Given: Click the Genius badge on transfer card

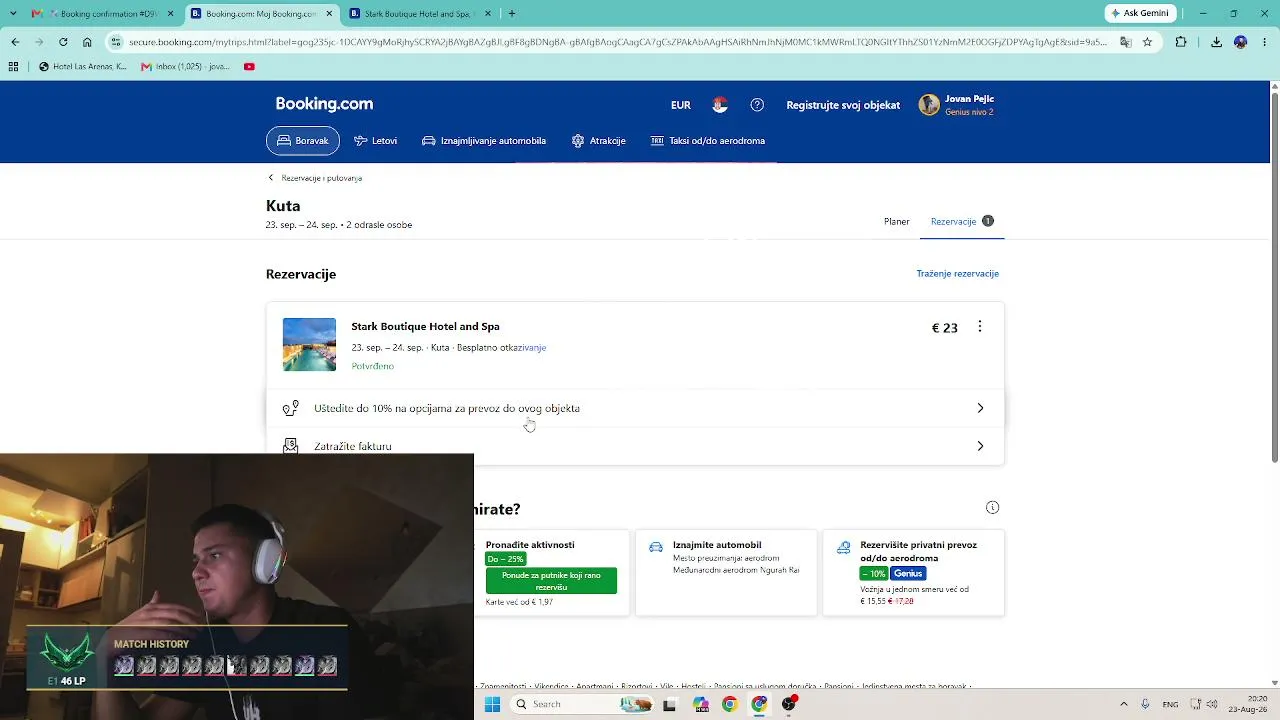Looking at the screenshot, I should click(908, 574).
